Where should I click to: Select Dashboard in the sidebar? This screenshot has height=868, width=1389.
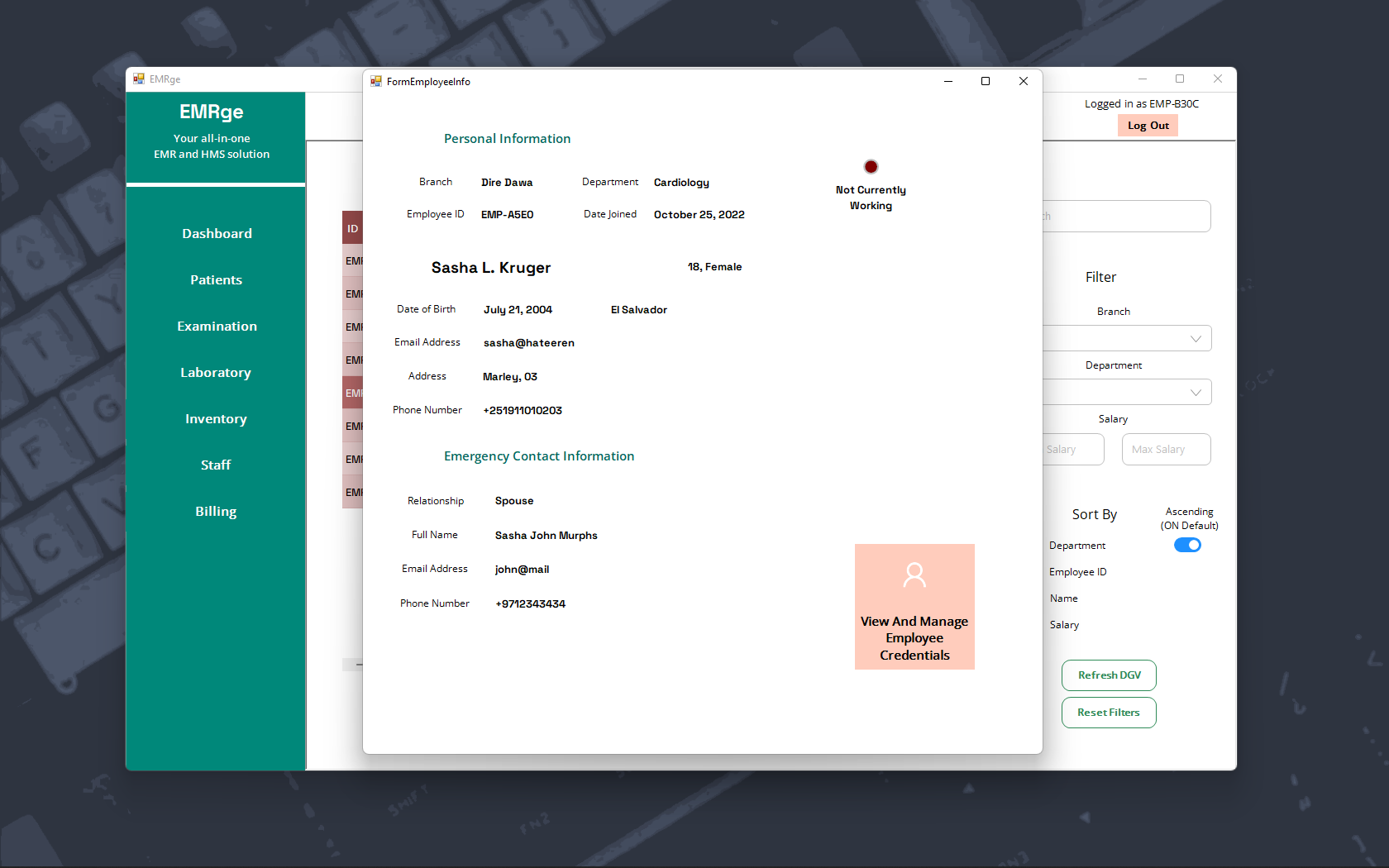[217, 233]
